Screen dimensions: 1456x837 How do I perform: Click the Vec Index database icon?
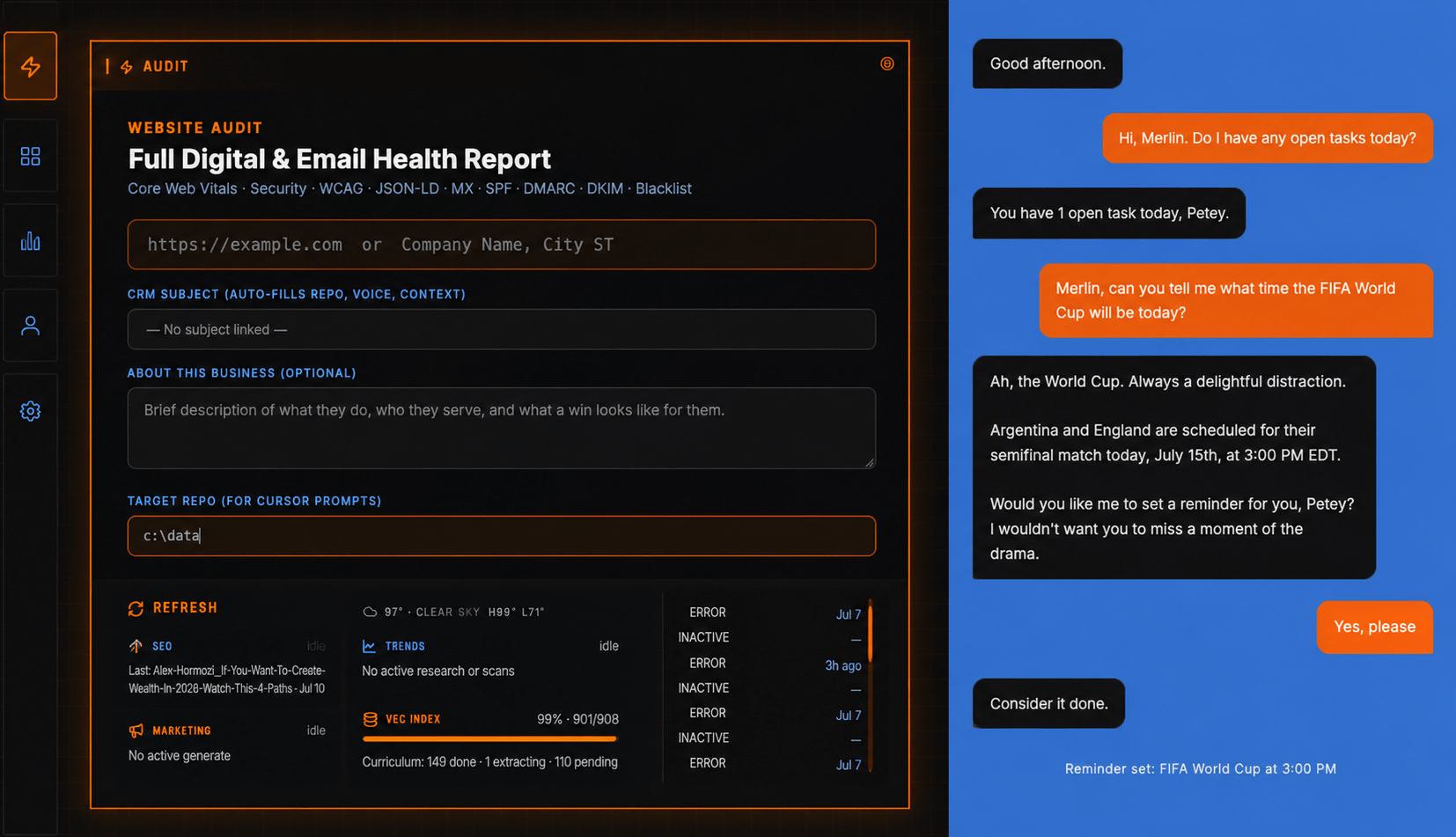point(371,719)
